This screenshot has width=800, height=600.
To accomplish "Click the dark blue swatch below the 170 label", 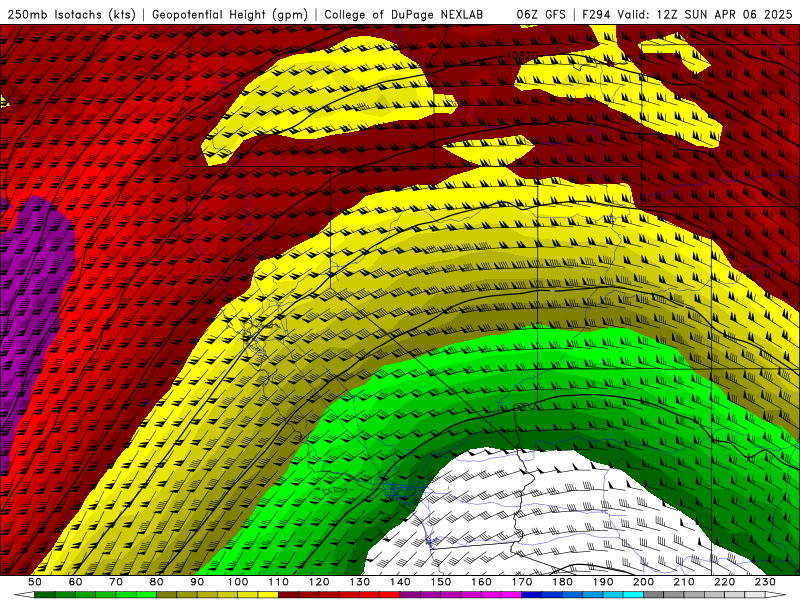I will (532, 595).
